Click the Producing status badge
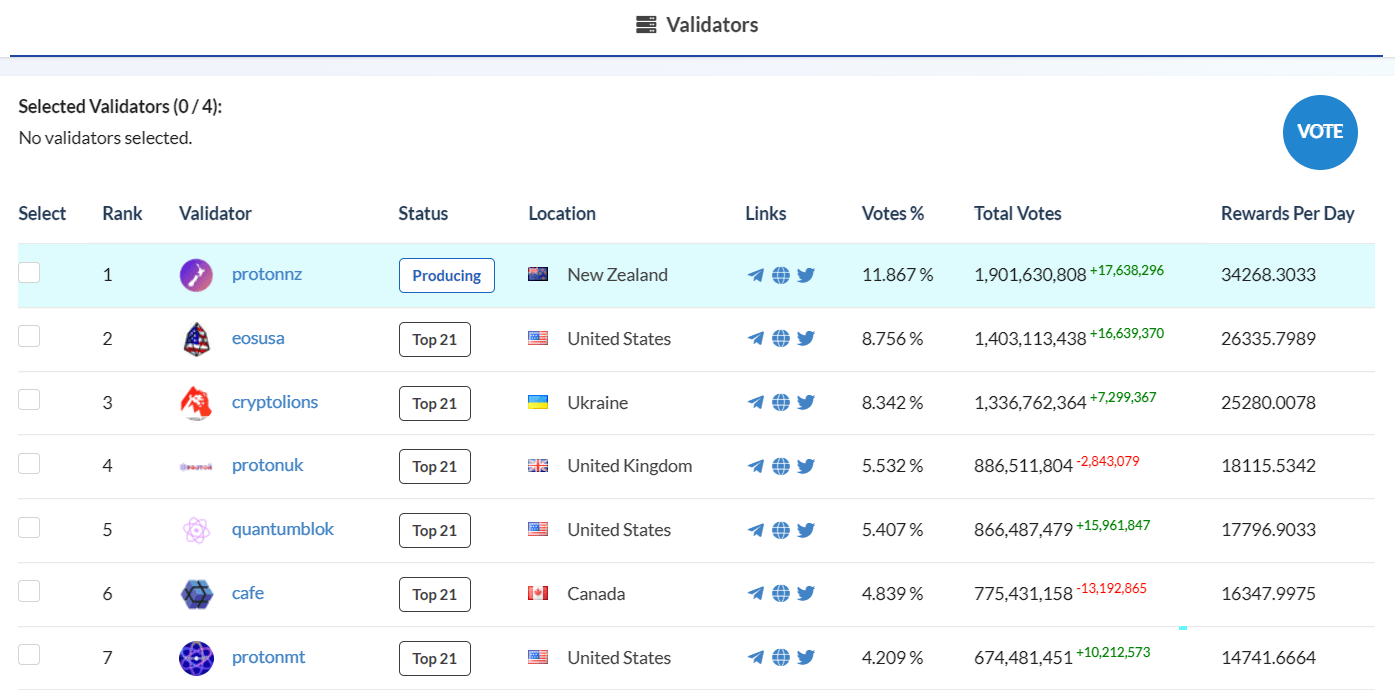The height and width of the screenshot is (690, 1395). (446, 276)
